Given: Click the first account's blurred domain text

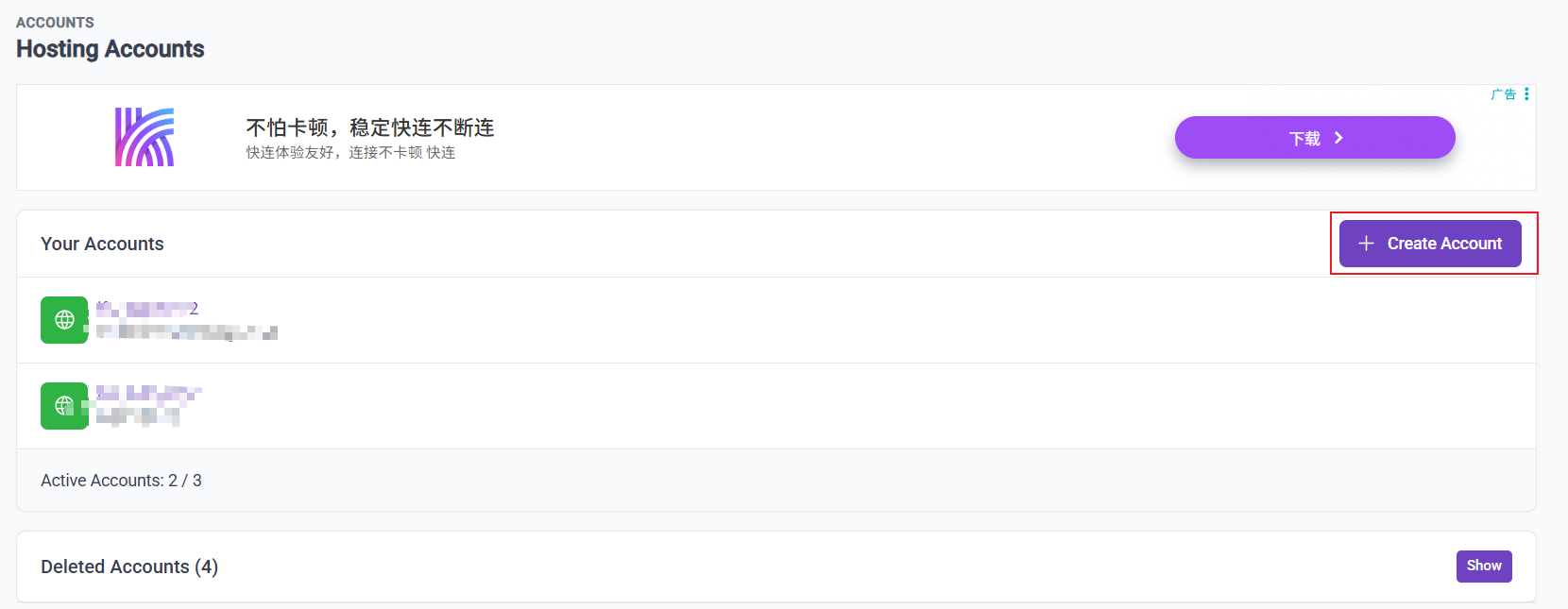Looking at the screenshot, I should [x=186, y=331].
